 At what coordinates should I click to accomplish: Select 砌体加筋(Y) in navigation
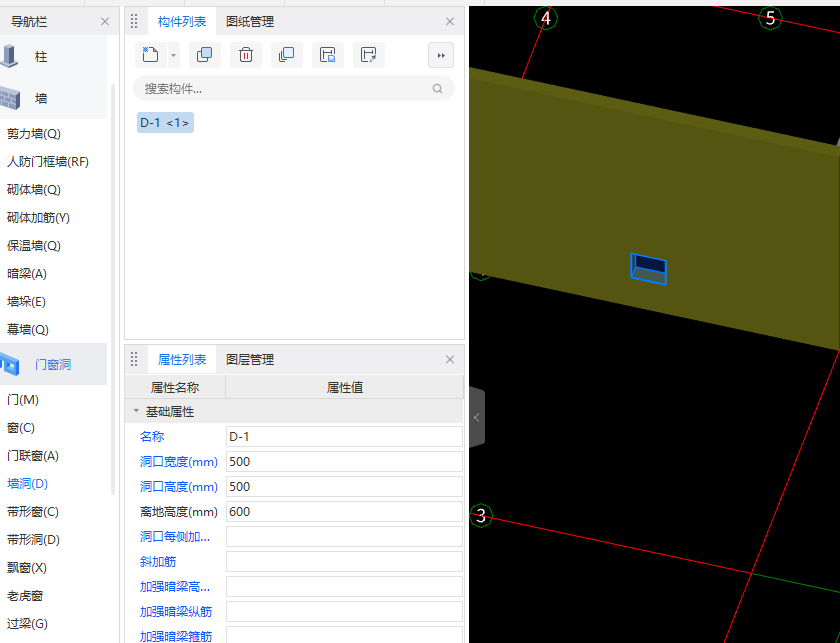click(38, 218)
